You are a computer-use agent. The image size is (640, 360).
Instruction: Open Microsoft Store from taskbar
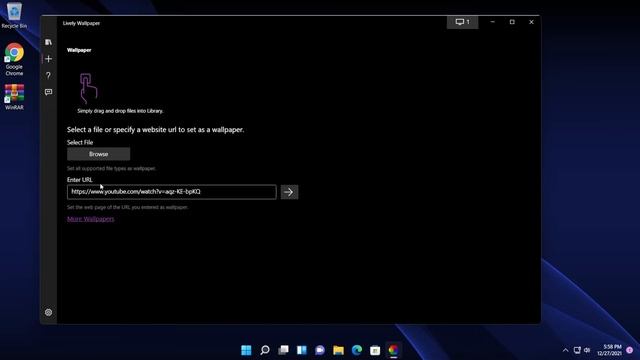click(375, 350)
